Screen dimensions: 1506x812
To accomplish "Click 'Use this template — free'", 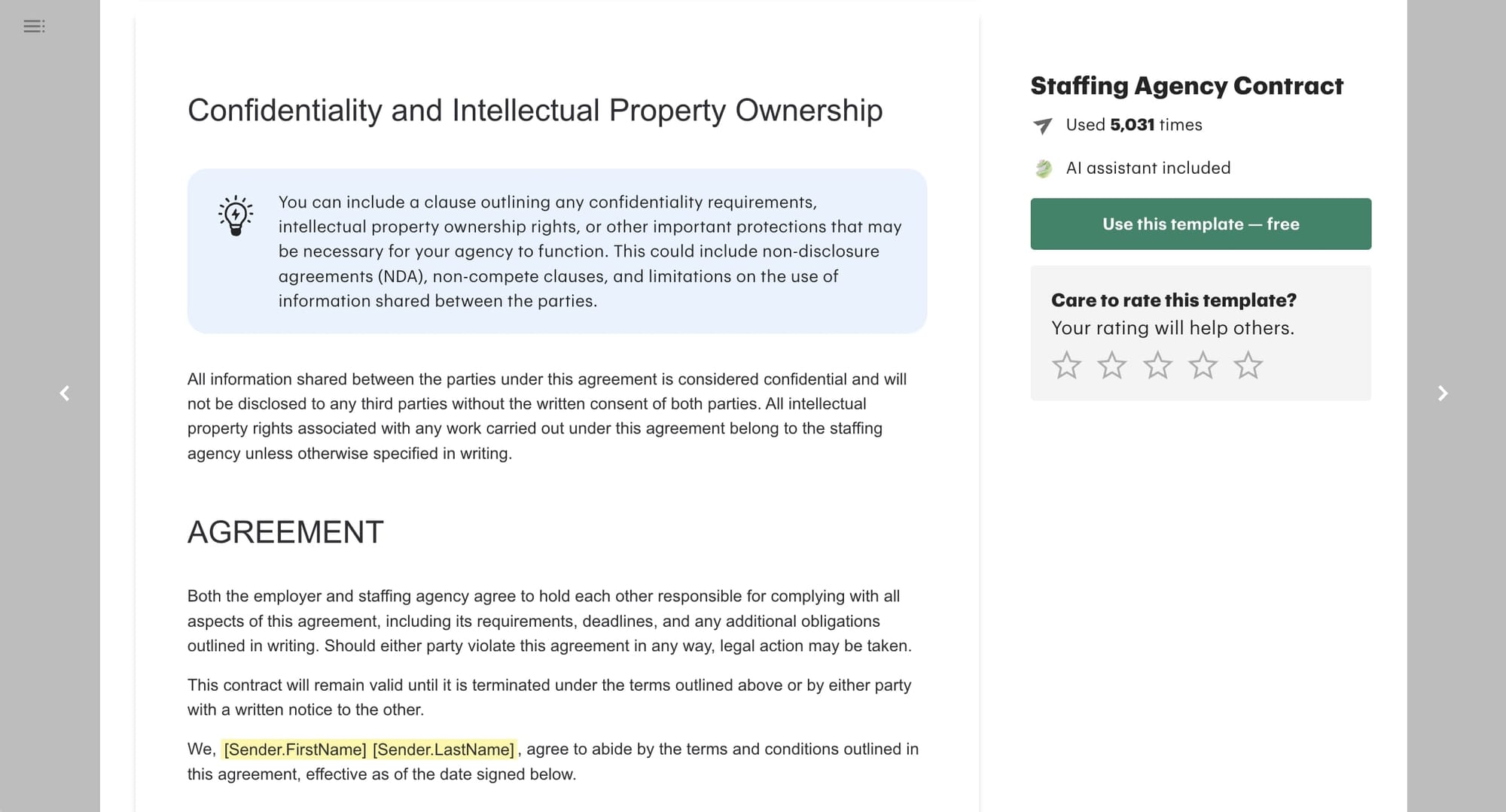I will (x=1200, y=224).
